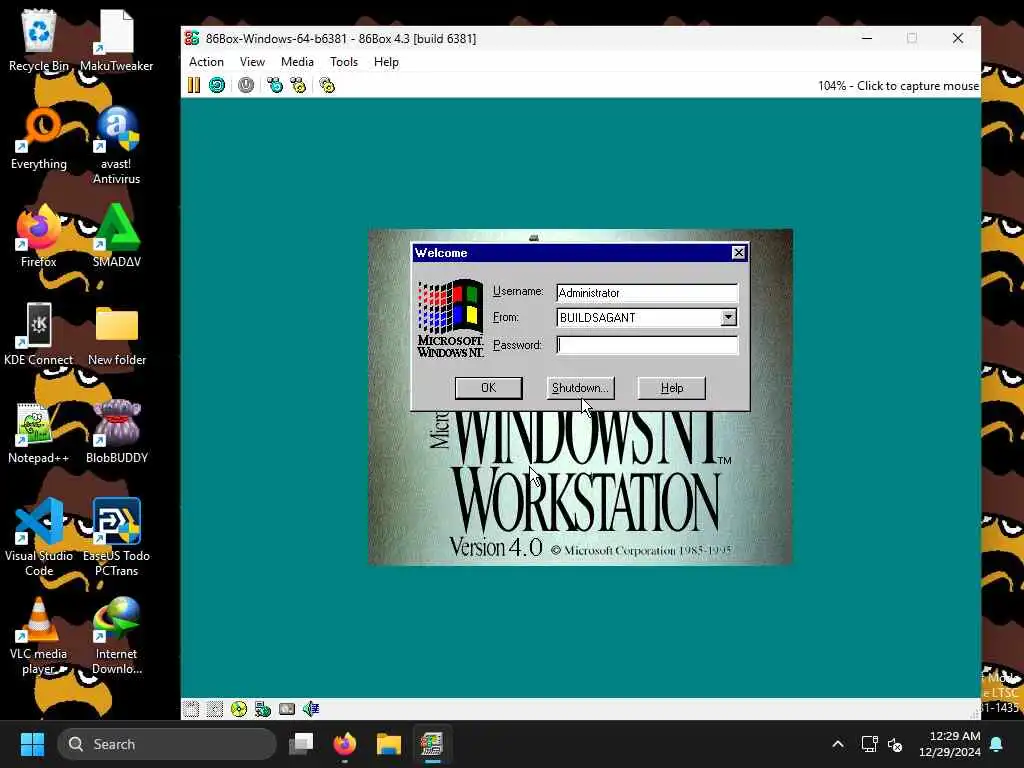Open the 86Box settings gear icon

coord(327,85)
